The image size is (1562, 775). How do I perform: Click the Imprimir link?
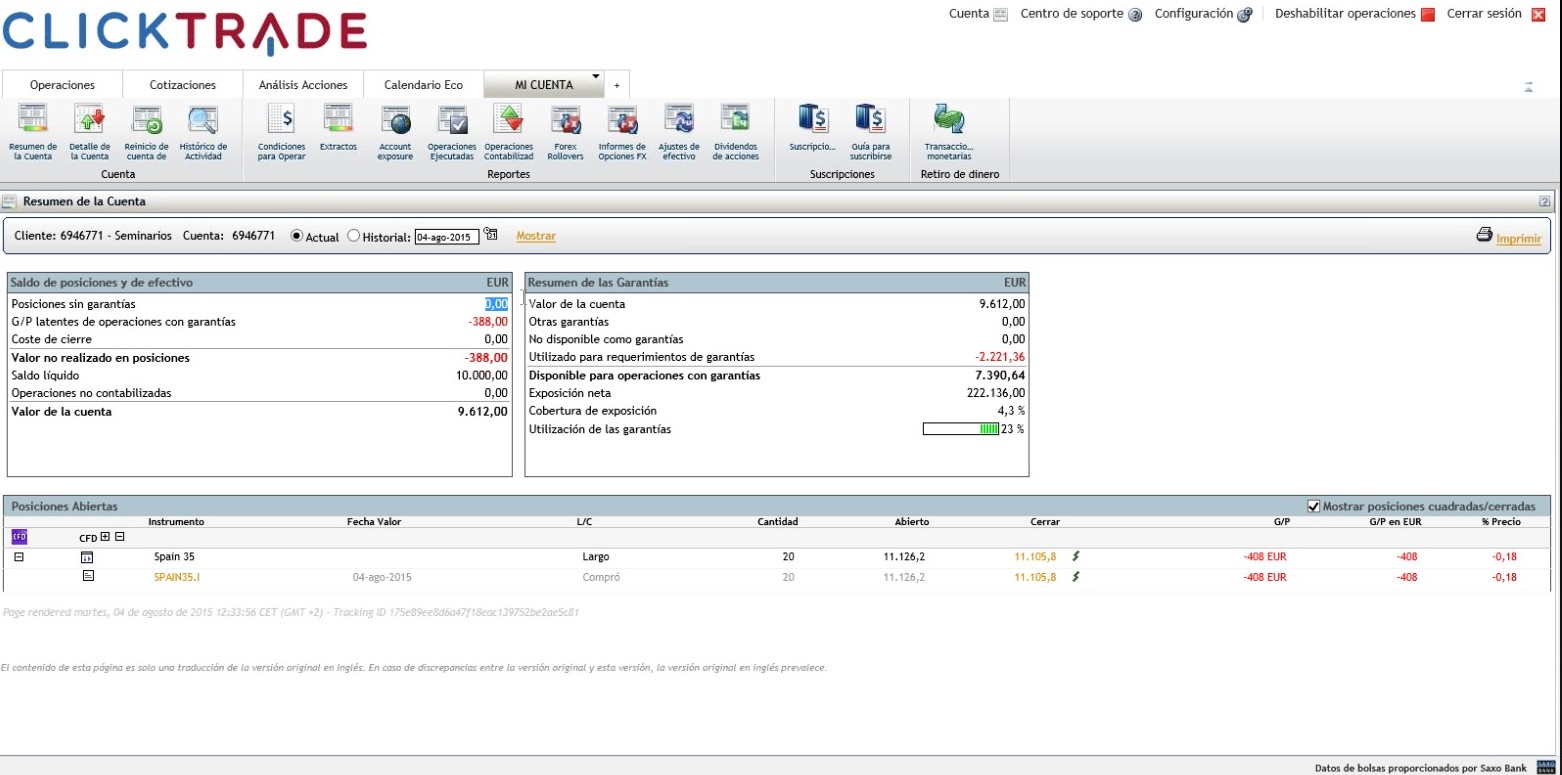[x=1518, y=239]
